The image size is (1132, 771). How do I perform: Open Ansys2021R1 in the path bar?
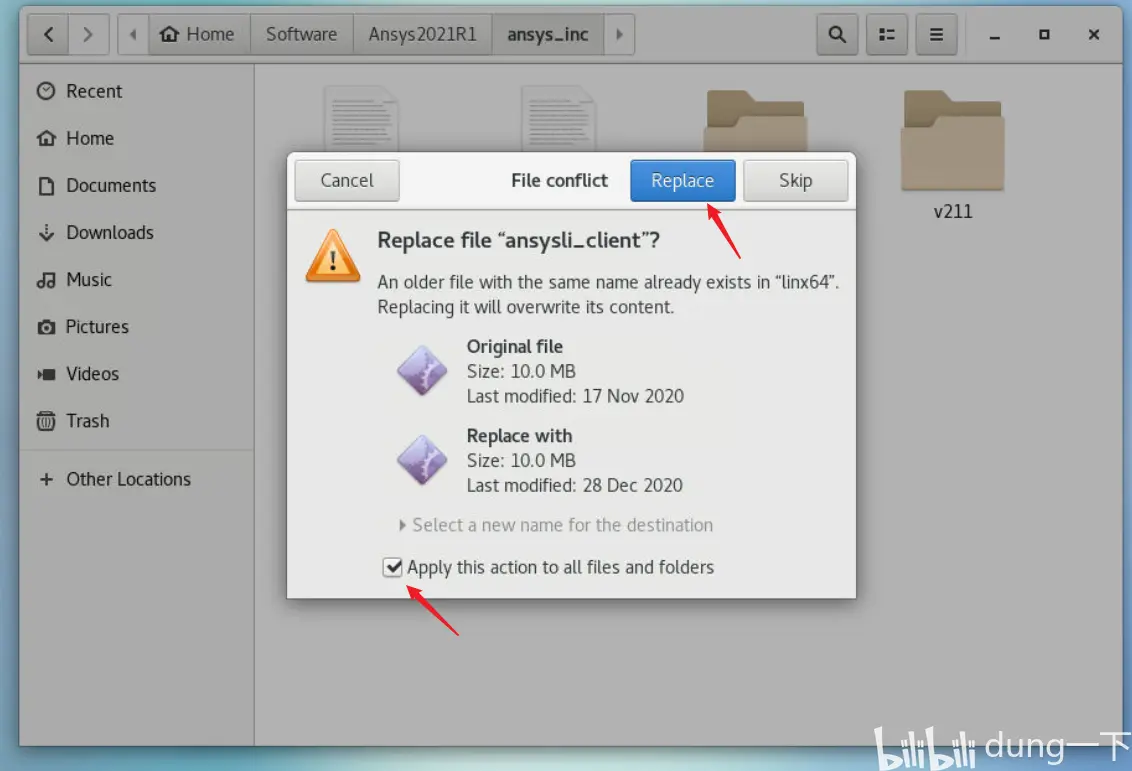tap(422, 34)
